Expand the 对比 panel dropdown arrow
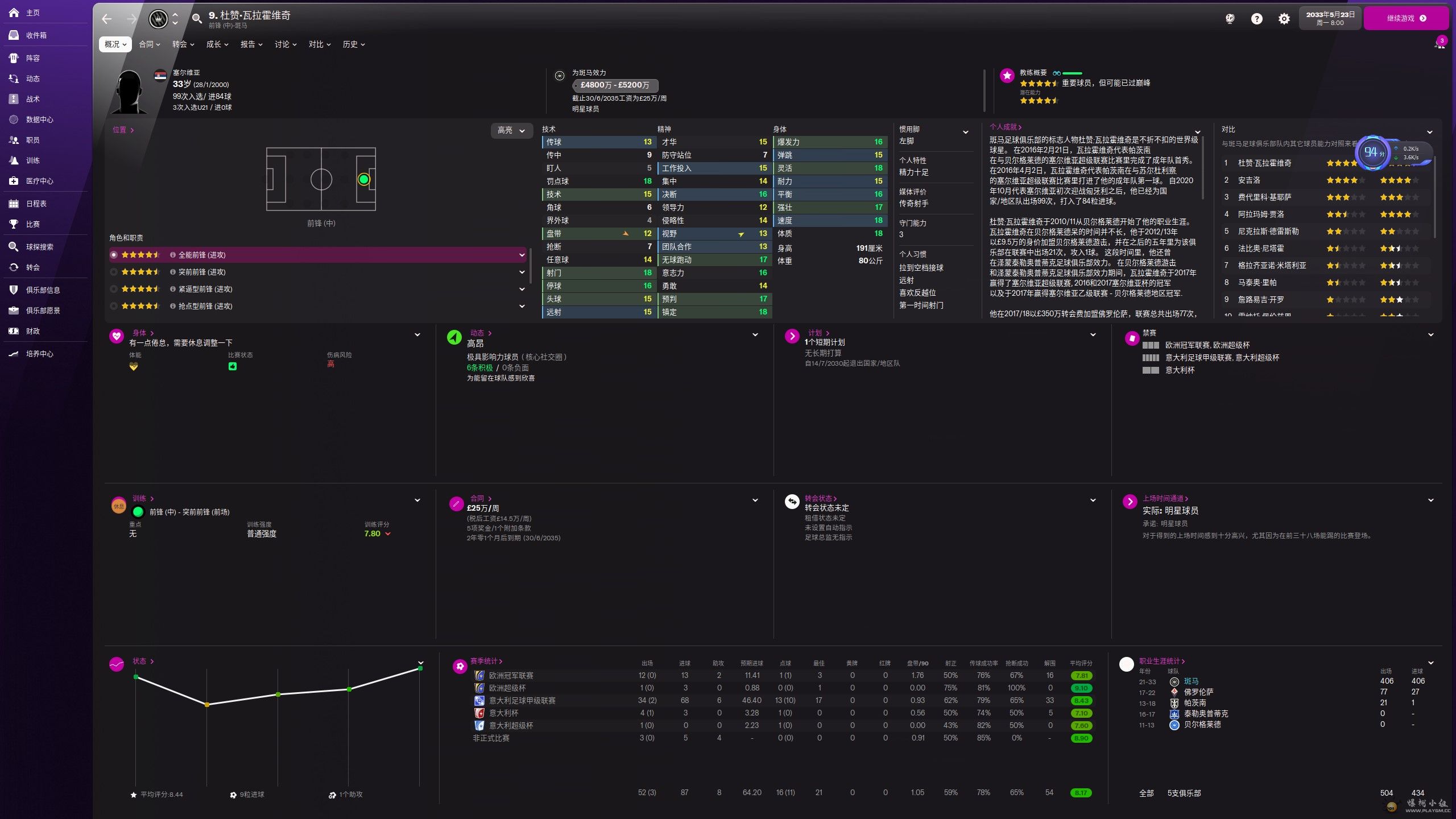Viewport: 1456px width, 819px height. click(x=1430, y=132)
